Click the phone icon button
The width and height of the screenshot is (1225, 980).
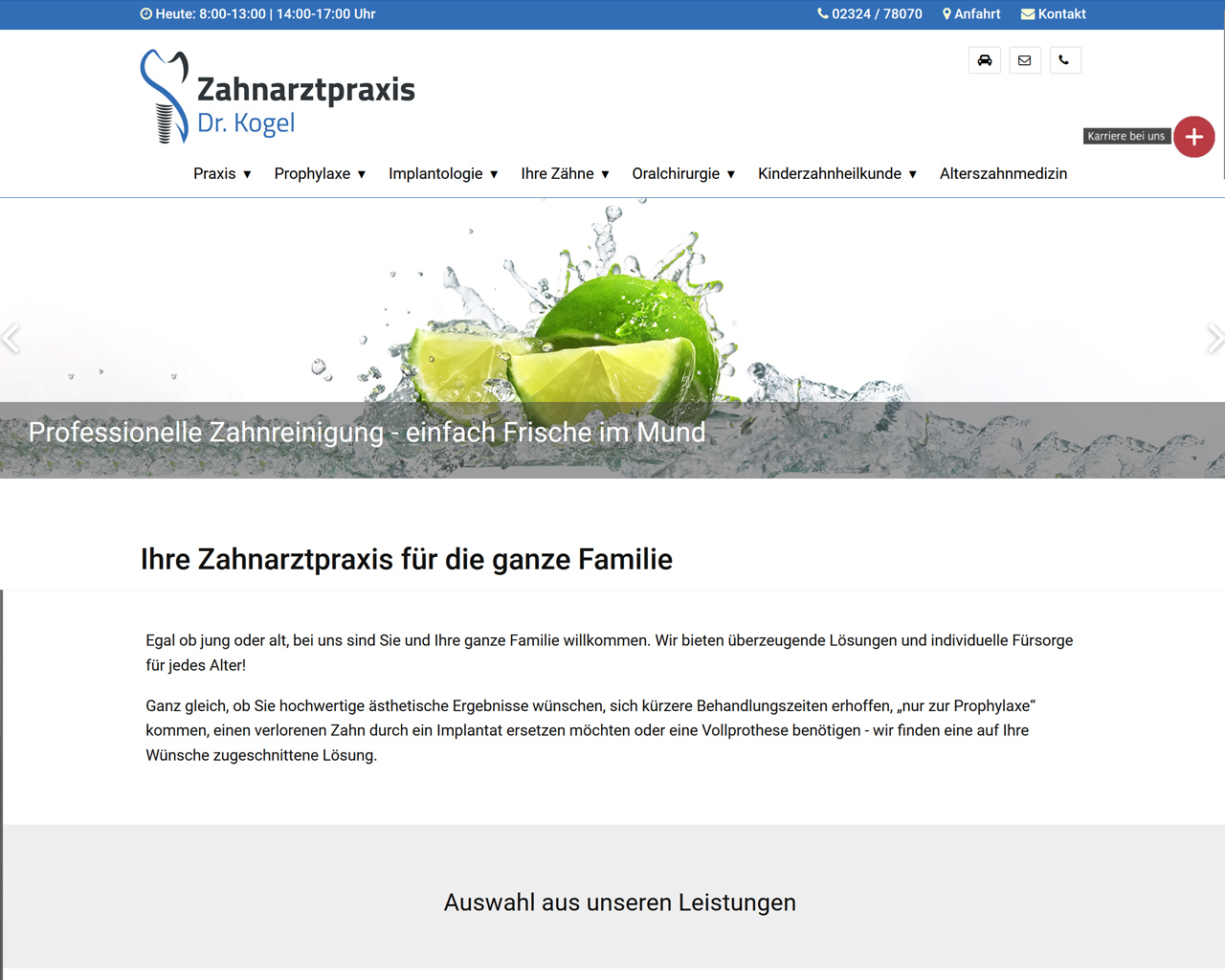(1064, 60)
